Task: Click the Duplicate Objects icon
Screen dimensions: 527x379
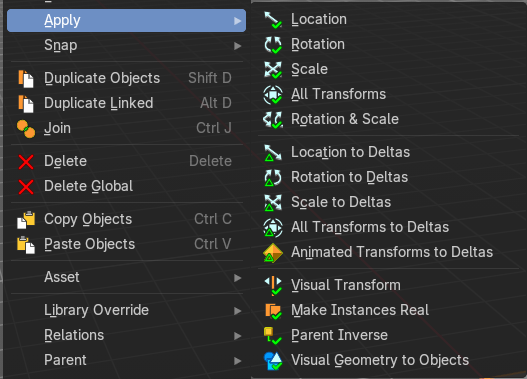Action: point(26,79)
